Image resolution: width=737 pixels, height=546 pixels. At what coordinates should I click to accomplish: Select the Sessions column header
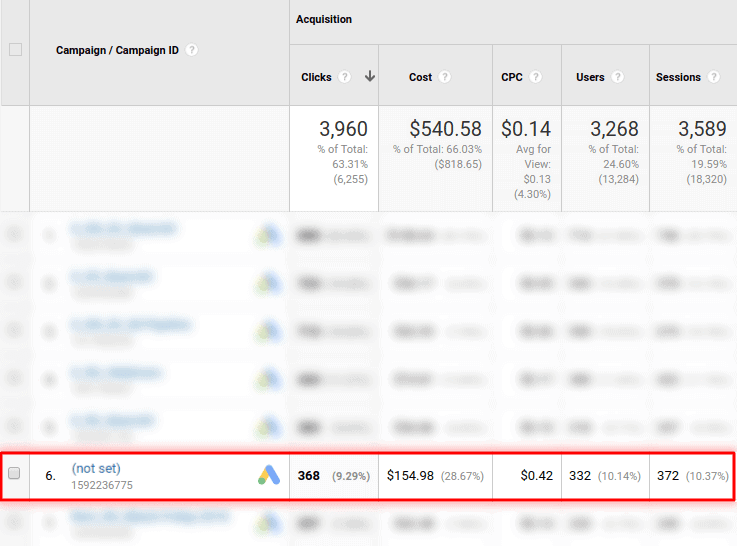(678, 77)
